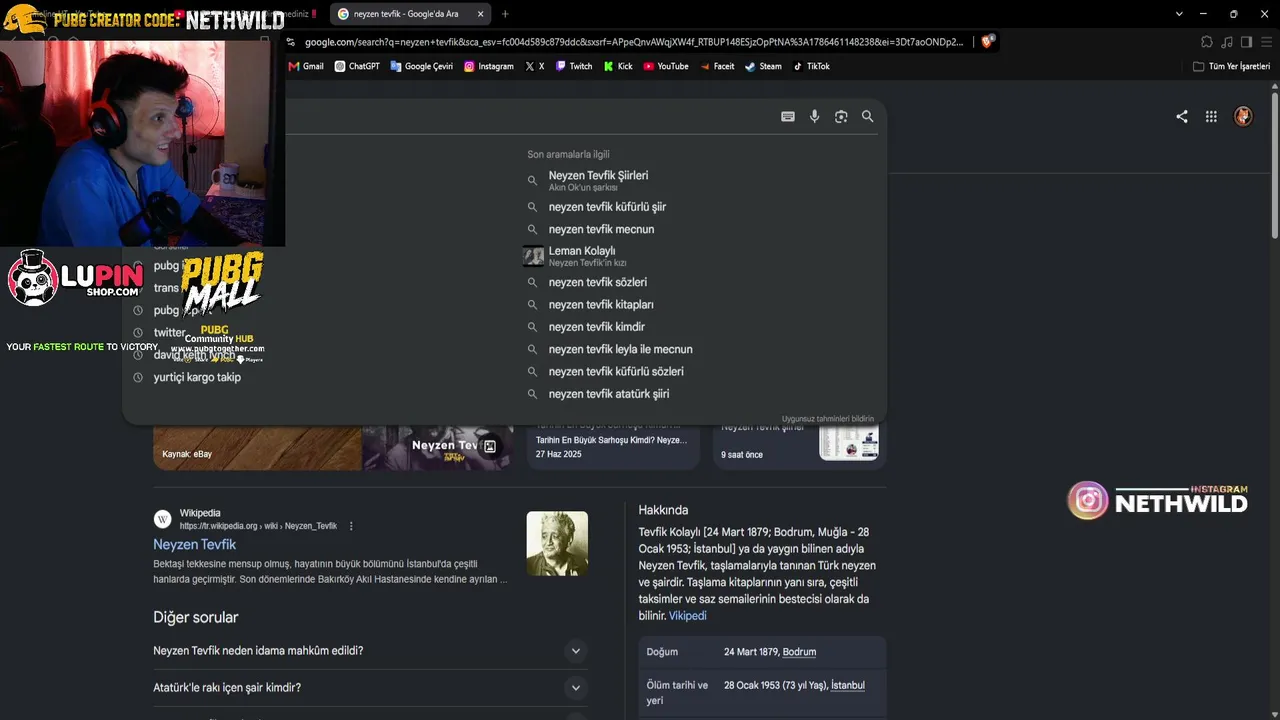Screen dimensions: 1280x720
Task: Open the 'İstanbul' death place link
Action: [x=848, y=685]
